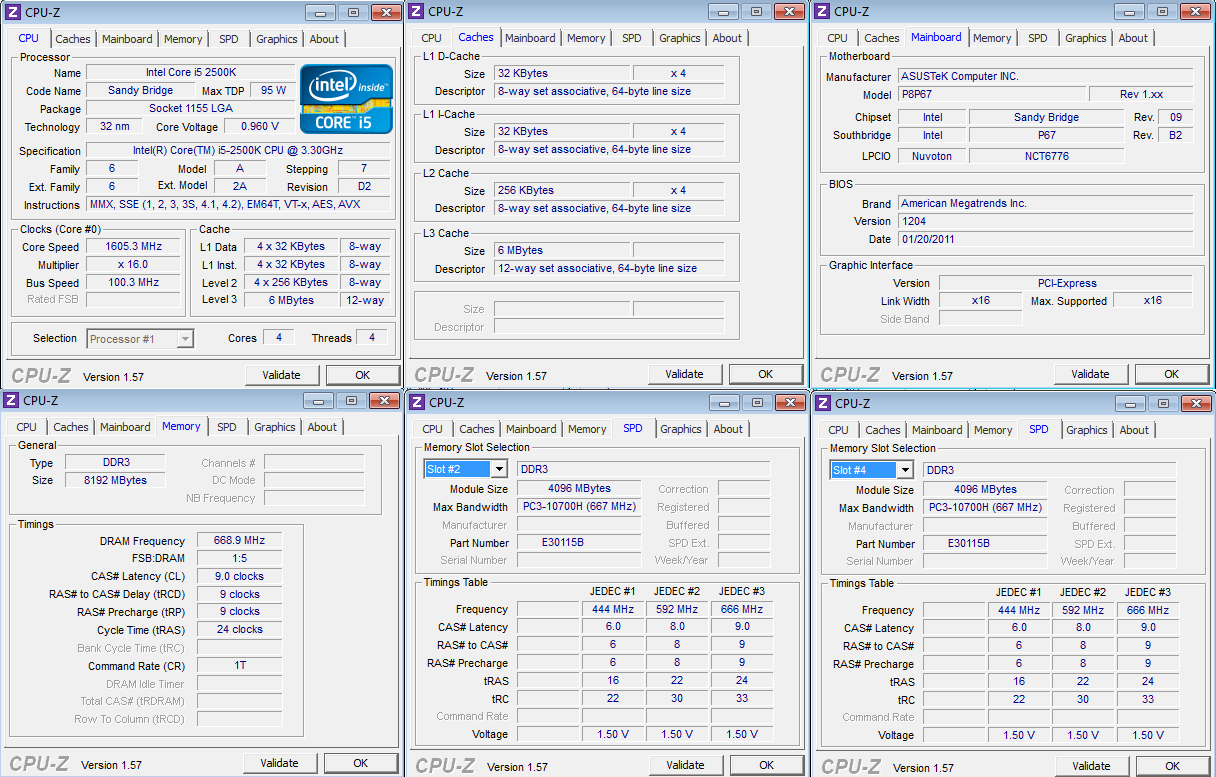1216x777 pixels.
Task: Click OK in the Slot #4 SPD window
Action: pos(1172,766)
